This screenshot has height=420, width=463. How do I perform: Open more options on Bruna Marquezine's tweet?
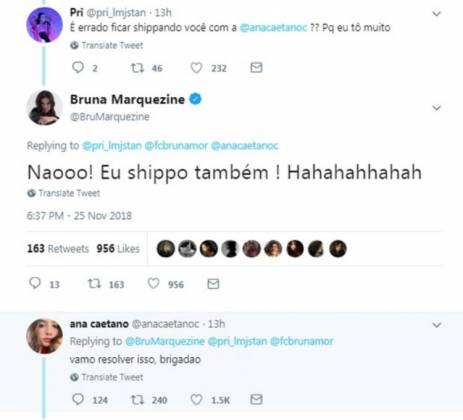point(437,108)
